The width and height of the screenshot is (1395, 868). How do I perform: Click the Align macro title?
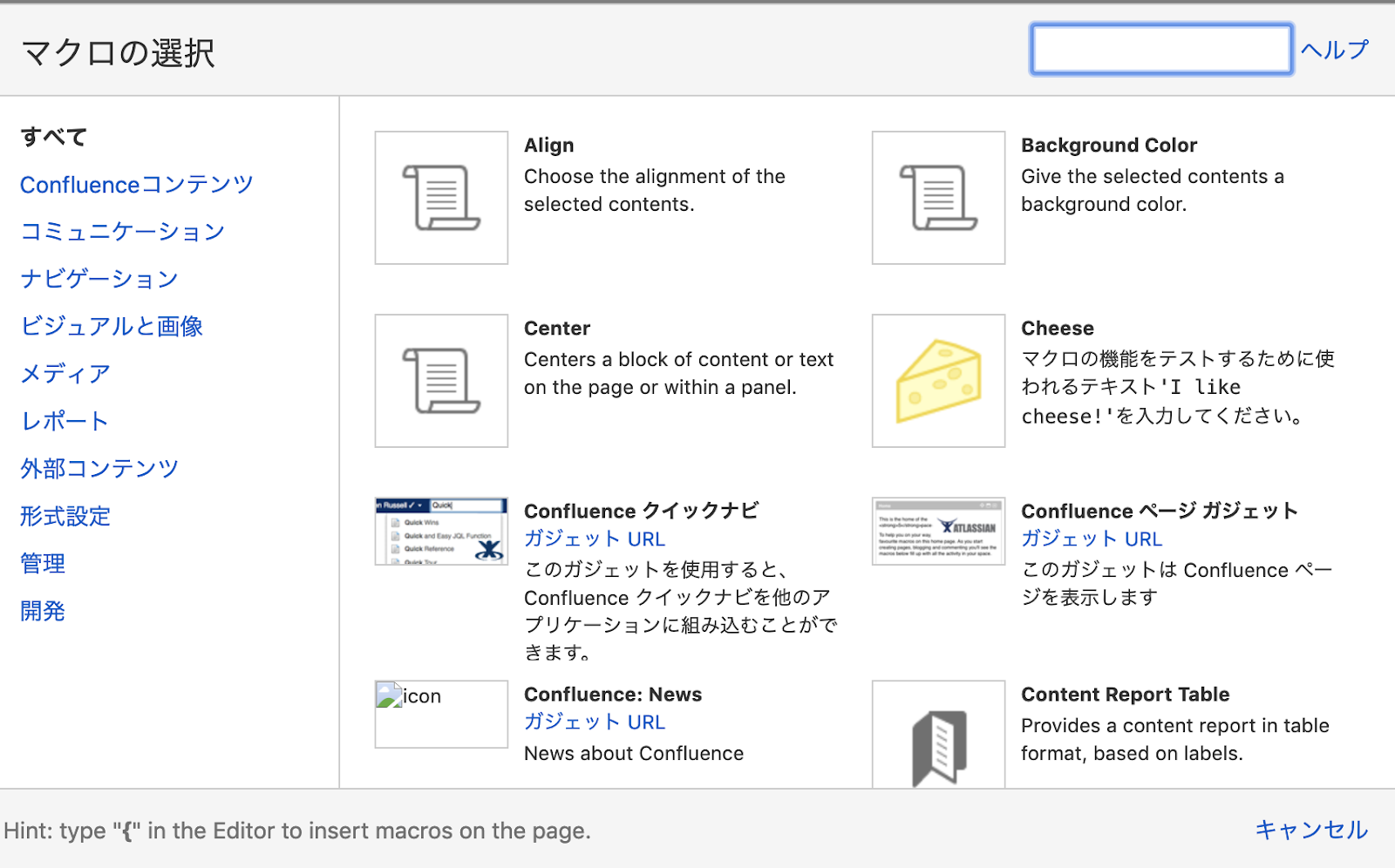(x=549, y=146)
